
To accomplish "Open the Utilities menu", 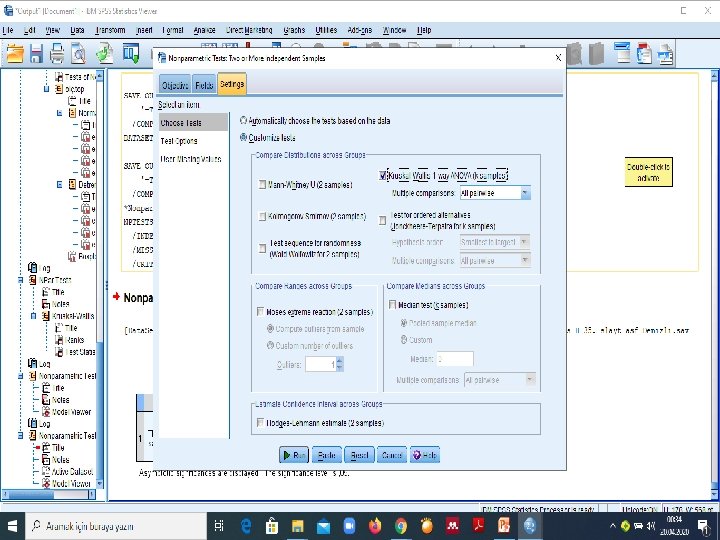I will (326, 30).
